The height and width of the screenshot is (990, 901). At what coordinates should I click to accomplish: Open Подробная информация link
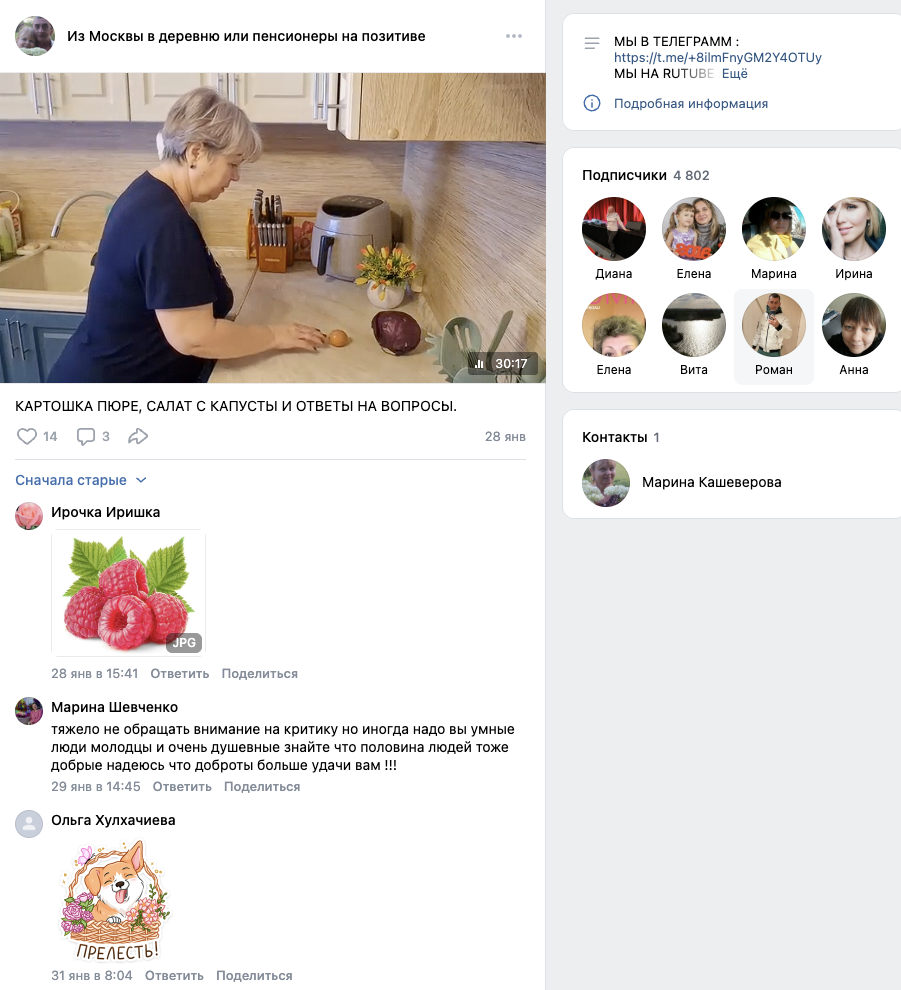691,104
